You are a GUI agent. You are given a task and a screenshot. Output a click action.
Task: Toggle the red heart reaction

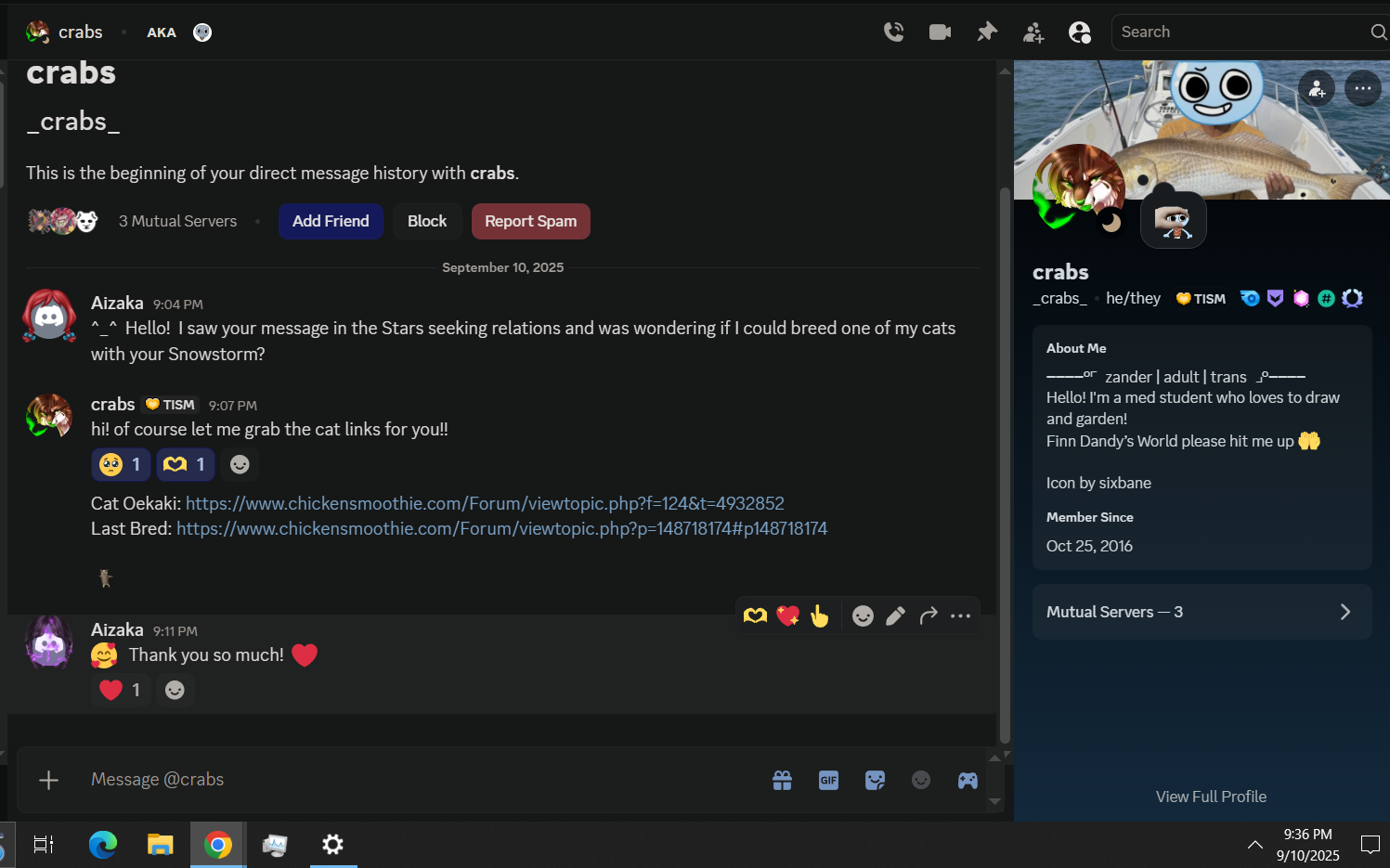pyautogui.click(x=122, y=690)
